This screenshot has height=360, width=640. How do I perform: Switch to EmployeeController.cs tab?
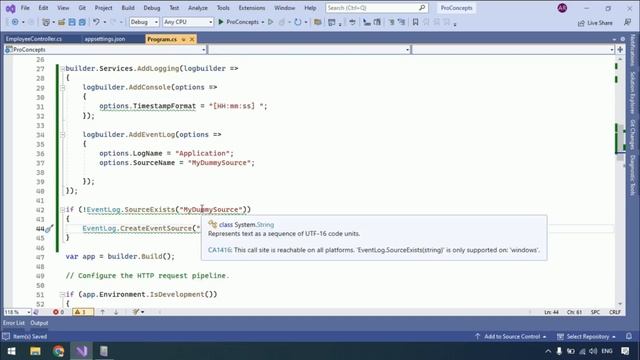pyautogui.click(x=34, y=39)
